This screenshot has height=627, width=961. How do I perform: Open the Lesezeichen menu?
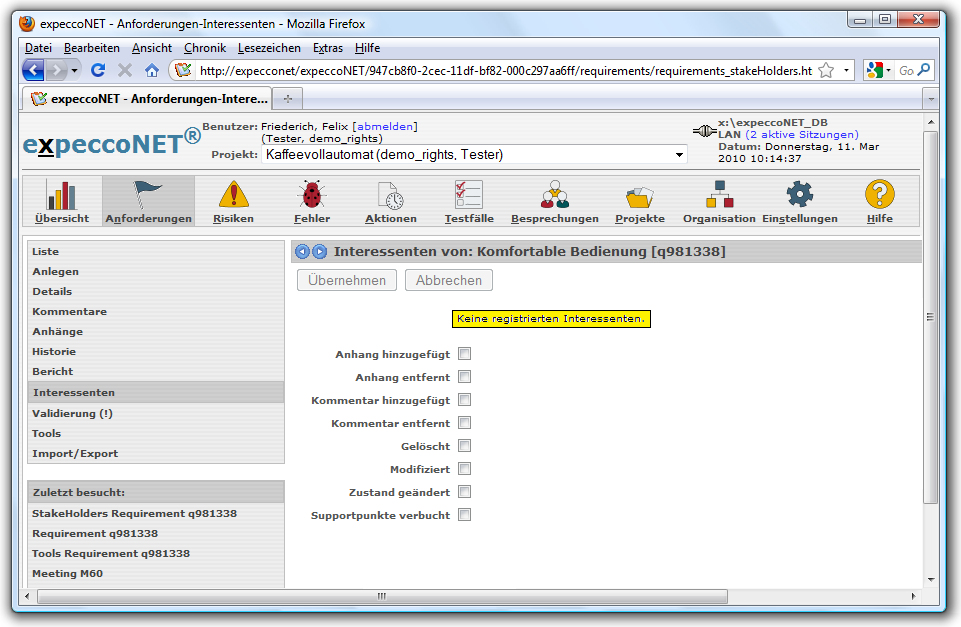tap(269, 48)
